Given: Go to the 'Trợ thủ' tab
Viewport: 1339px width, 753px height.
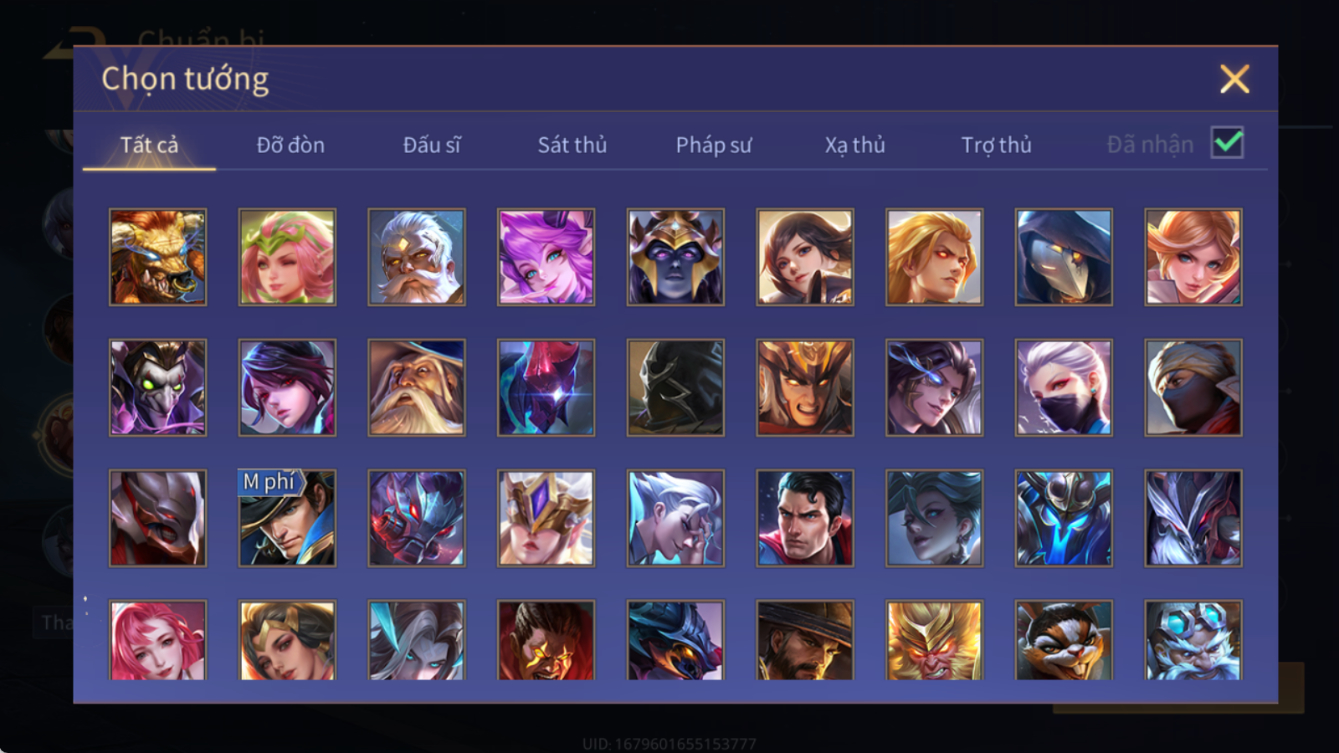Looking at the screenshot, I should pos(996,145).
